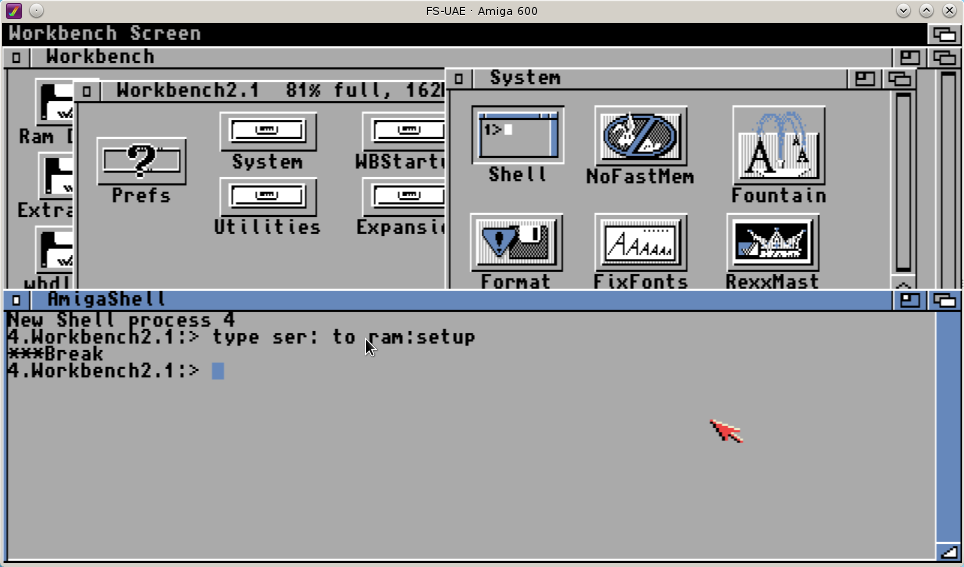Image resolution: width=964 pixels, height=567 pixels.
Task: Click the Workbench Screen title bar
Action: (x=465, y=34)
